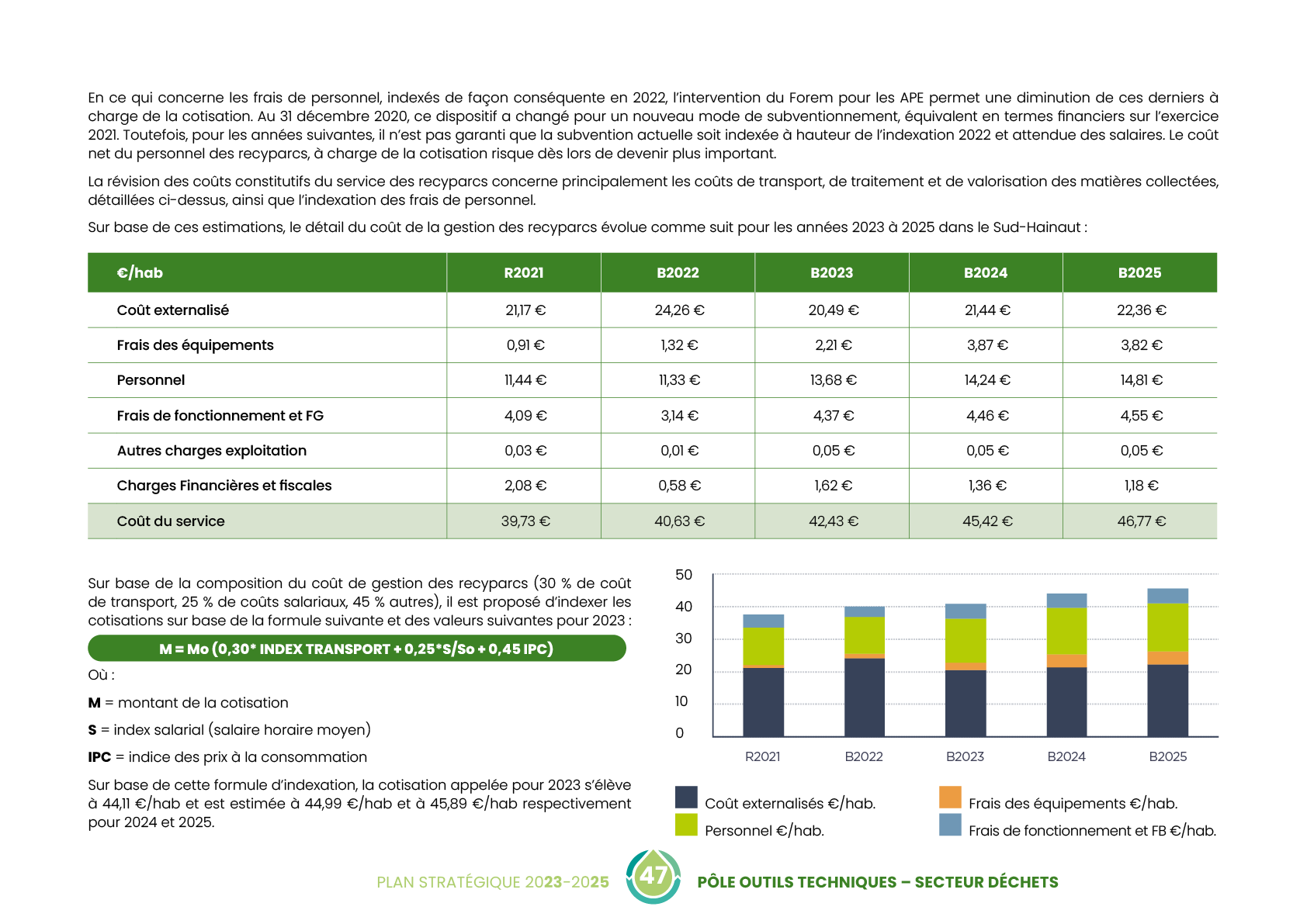Viewport: 1307px width, 924px height.
Task: Click the Coût du service row label
Action: (171, 521)
